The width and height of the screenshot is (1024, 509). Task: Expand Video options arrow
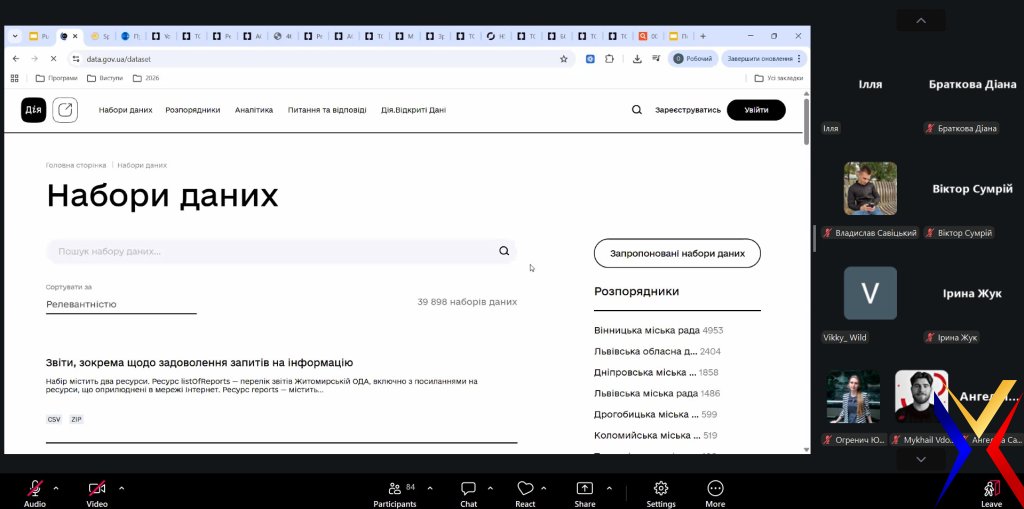point(121,488)
